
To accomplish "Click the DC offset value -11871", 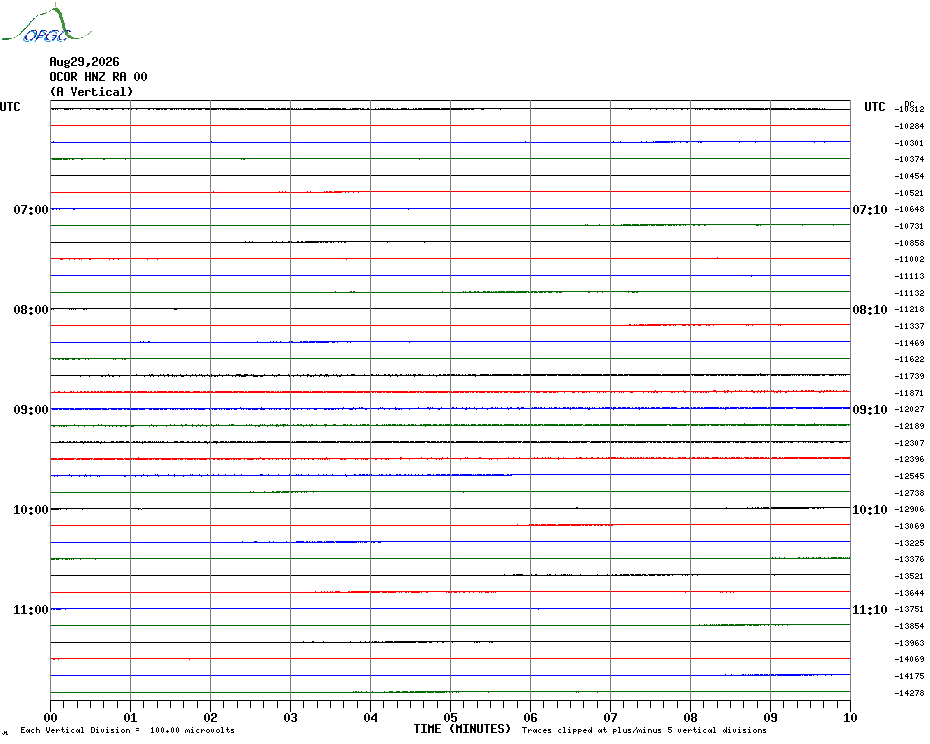I will [909, 393].
